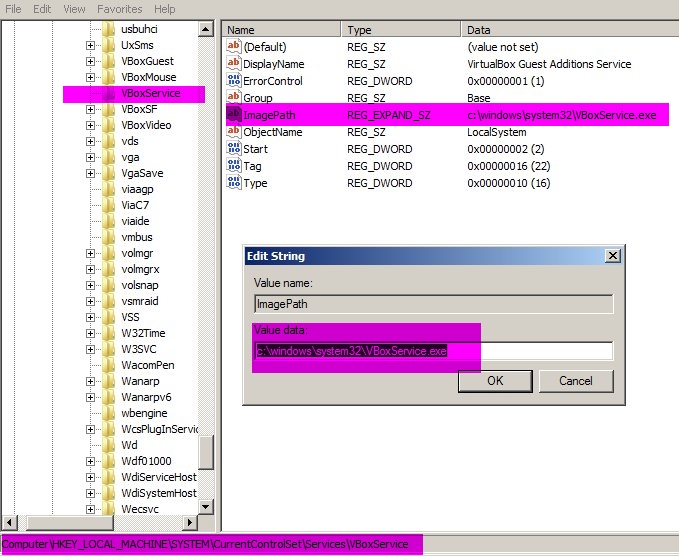The width and height of the screenshot is (679, 556).
Task: Expand the UxSms registry key
Action: coord(90,45)
